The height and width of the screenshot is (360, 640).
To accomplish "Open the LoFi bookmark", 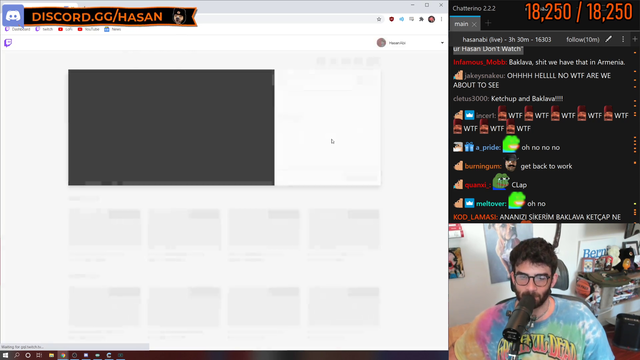I will point(65,29).
